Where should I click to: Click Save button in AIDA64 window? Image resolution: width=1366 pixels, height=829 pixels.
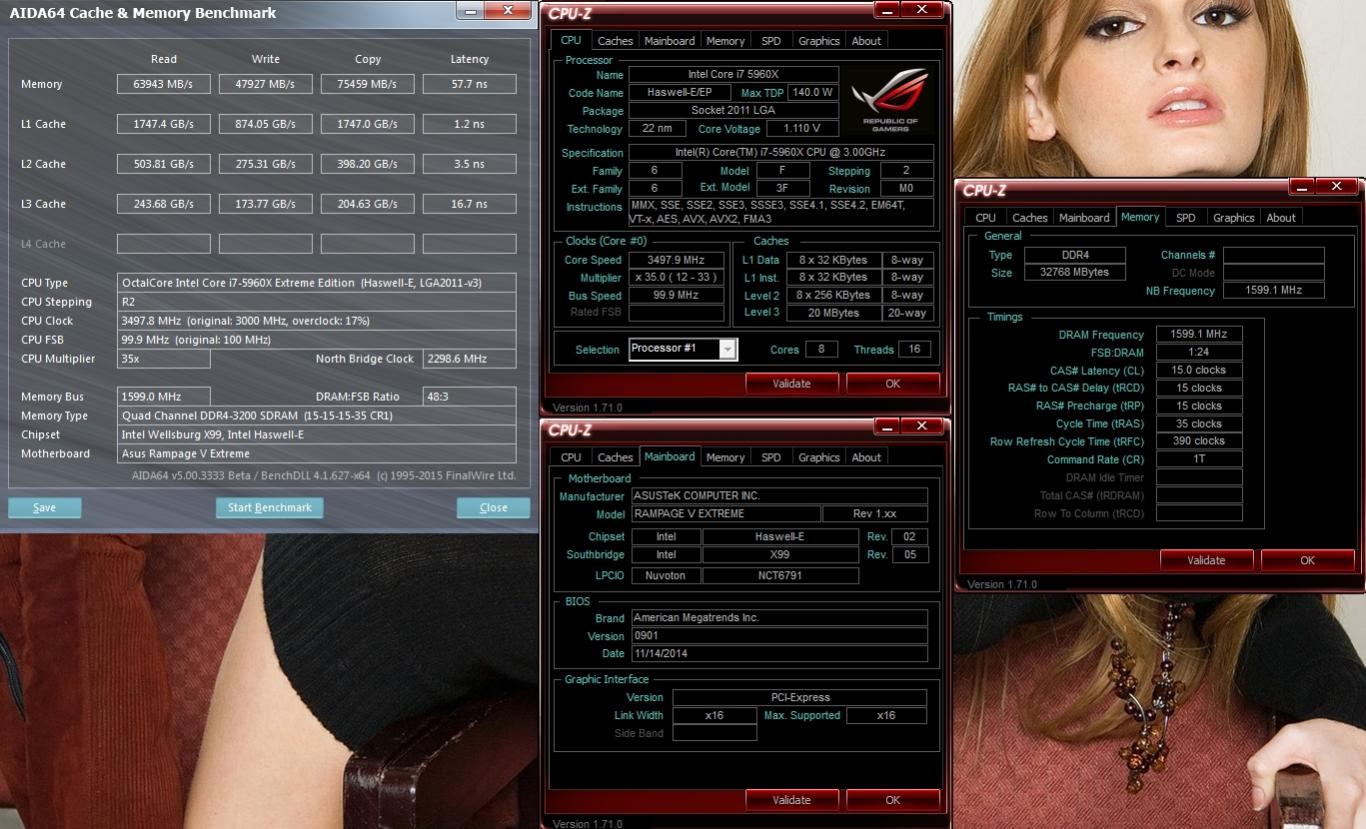point(45,507)
